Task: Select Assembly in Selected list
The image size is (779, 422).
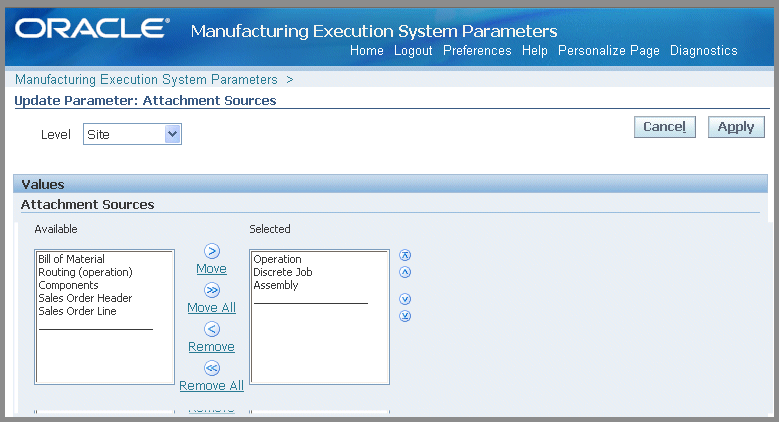Action: point(276,285)
